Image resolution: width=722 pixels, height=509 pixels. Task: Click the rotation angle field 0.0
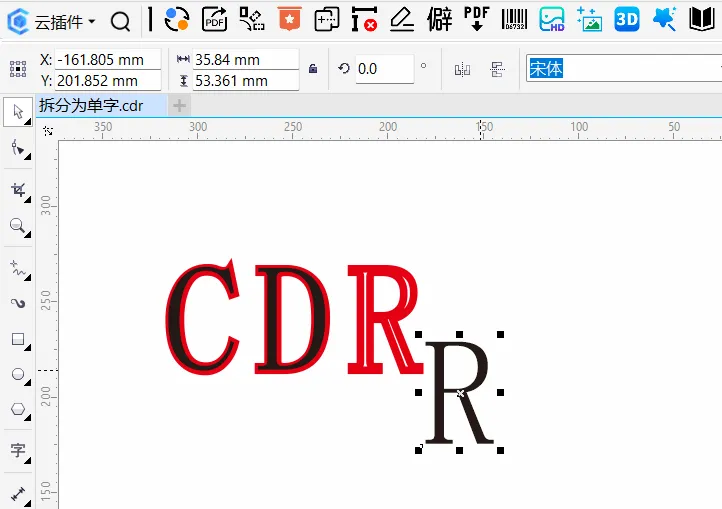click(x=384, y=69)
